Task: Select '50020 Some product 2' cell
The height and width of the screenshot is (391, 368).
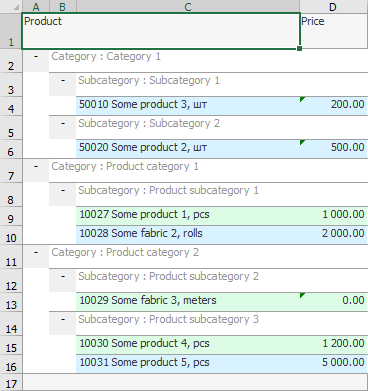Action: point(188,149)
